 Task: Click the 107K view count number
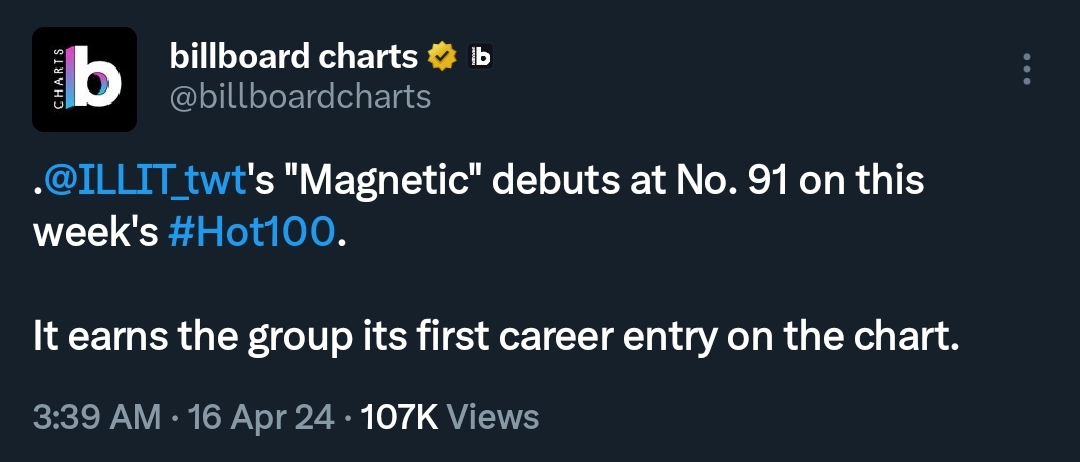point(399,417)
